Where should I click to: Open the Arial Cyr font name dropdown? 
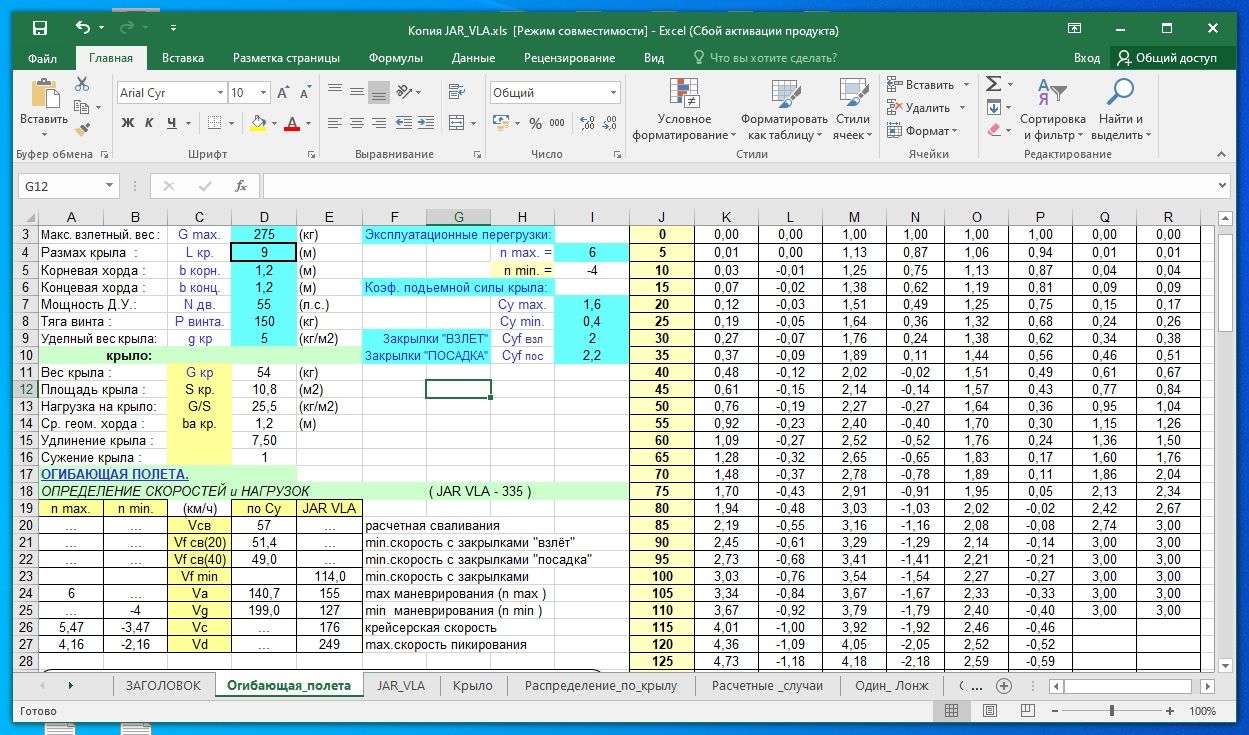tap(221, 93)
